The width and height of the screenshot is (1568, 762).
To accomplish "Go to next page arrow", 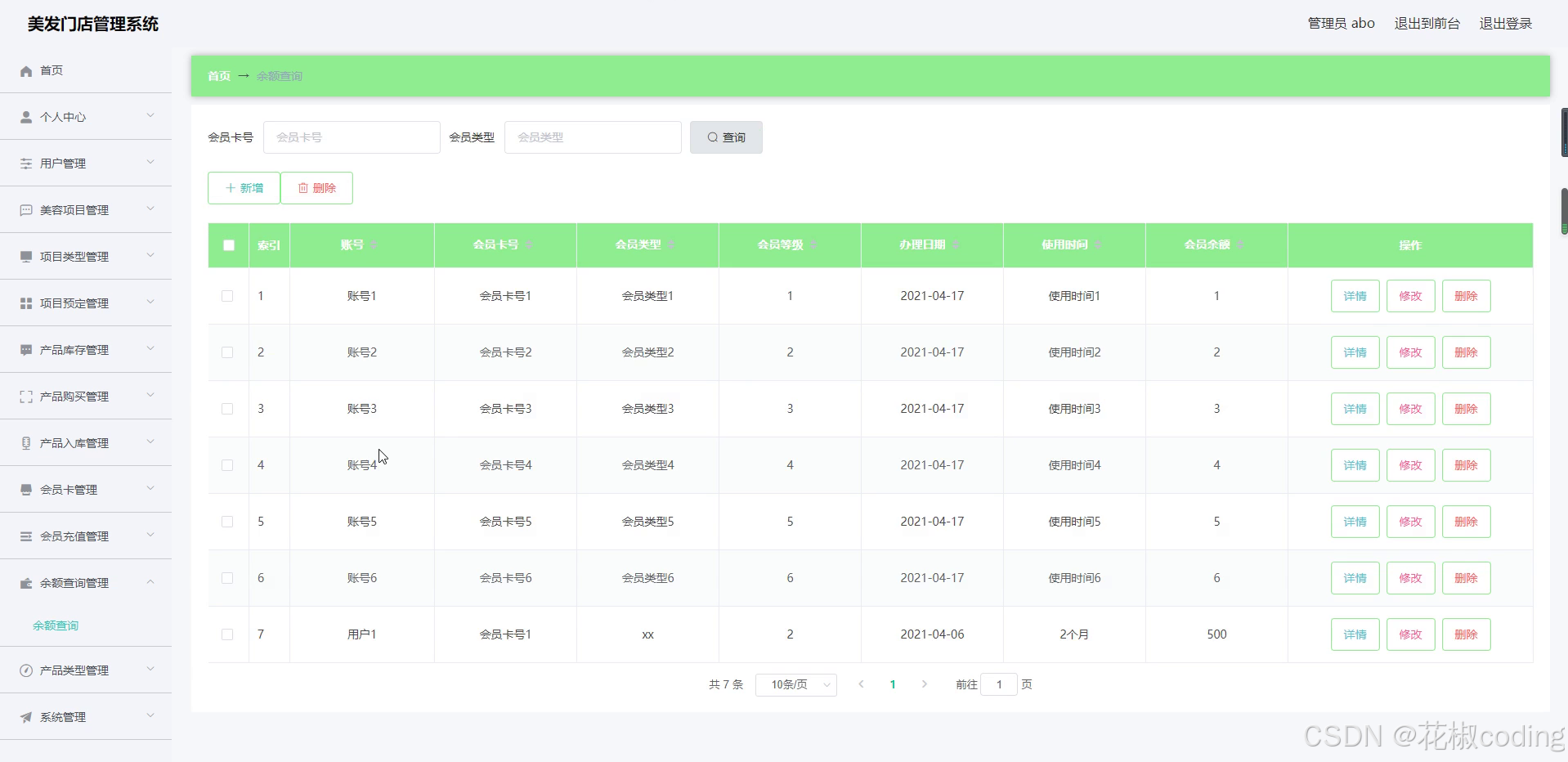I will point(925,684).
